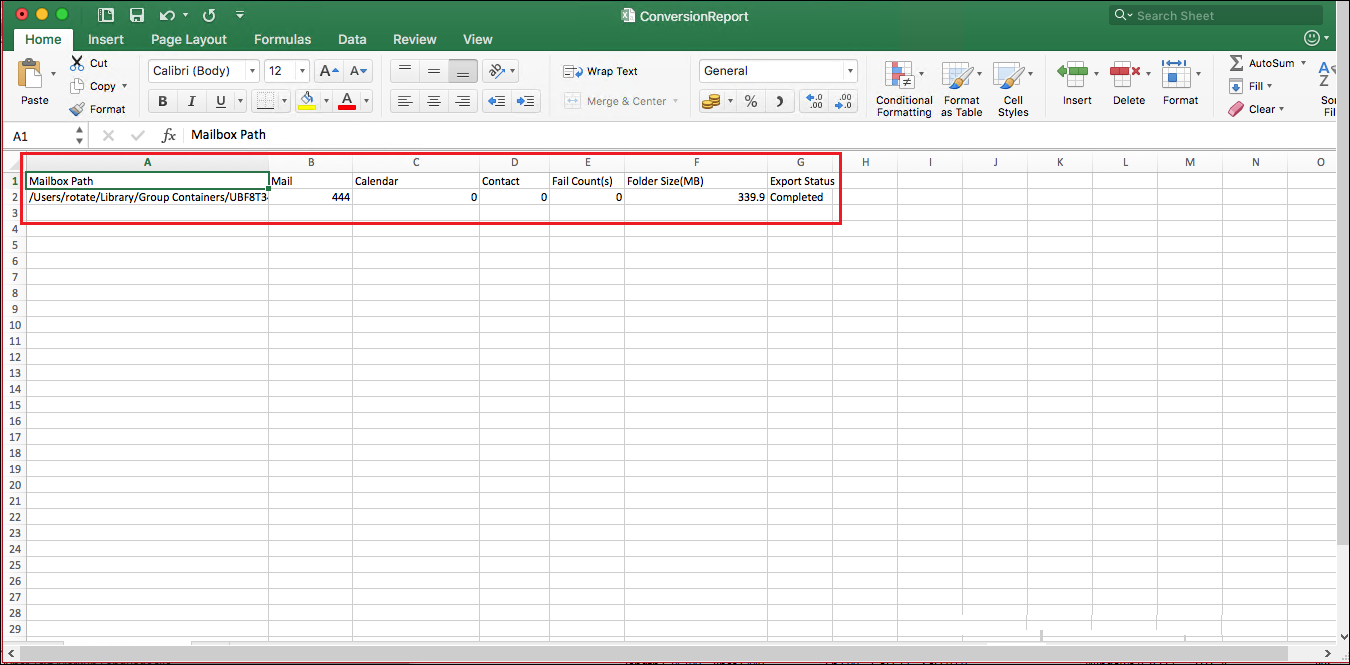Switch to the Review tab
The height and width of the screenshot is (665, 1350).
[x=414, y=39]
